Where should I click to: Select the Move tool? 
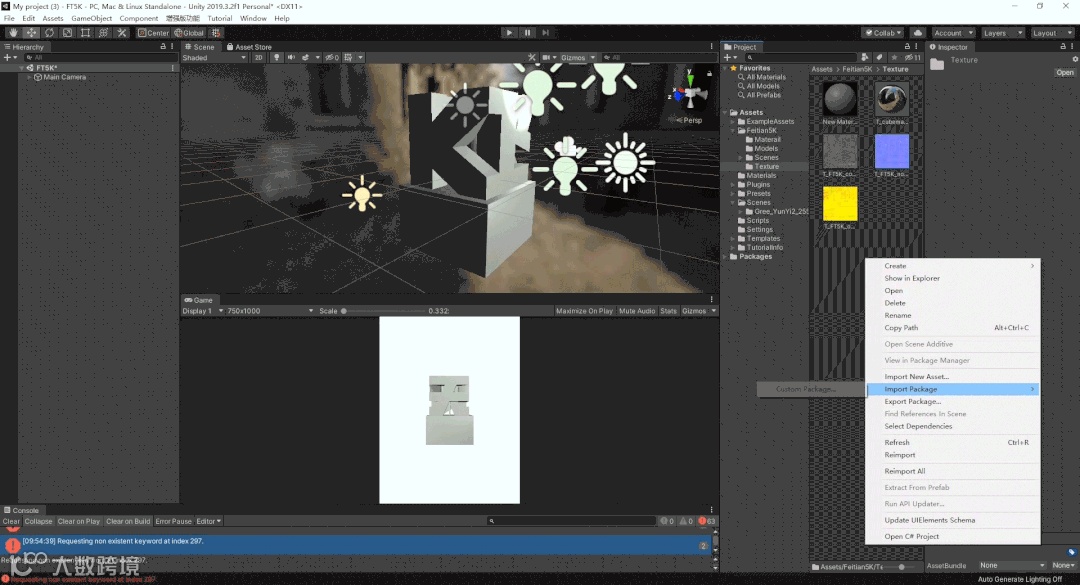coord(31,32)
